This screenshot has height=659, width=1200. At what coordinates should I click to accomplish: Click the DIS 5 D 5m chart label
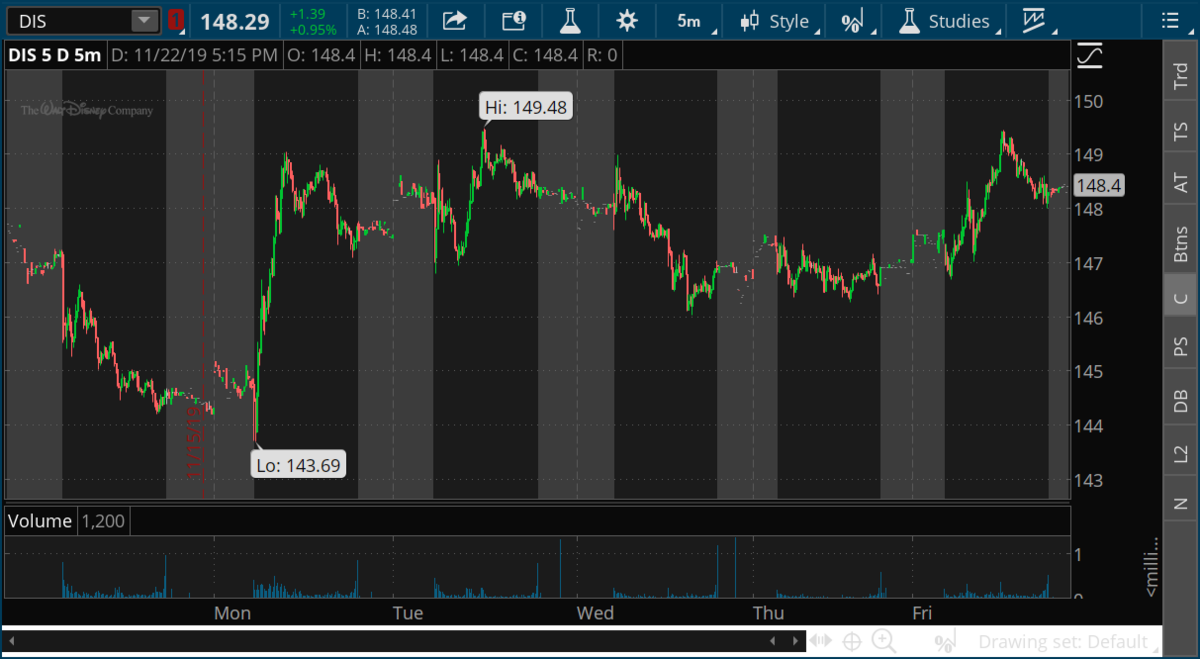pyautogui.click(x=54, y=55)
